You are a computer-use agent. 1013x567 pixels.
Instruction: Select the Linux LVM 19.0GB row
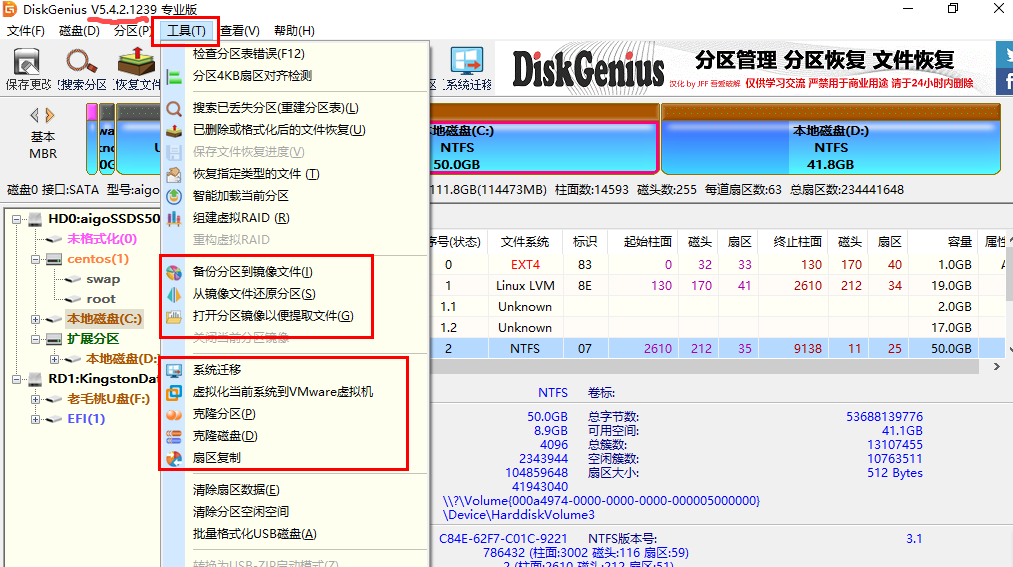pos(717,285)
